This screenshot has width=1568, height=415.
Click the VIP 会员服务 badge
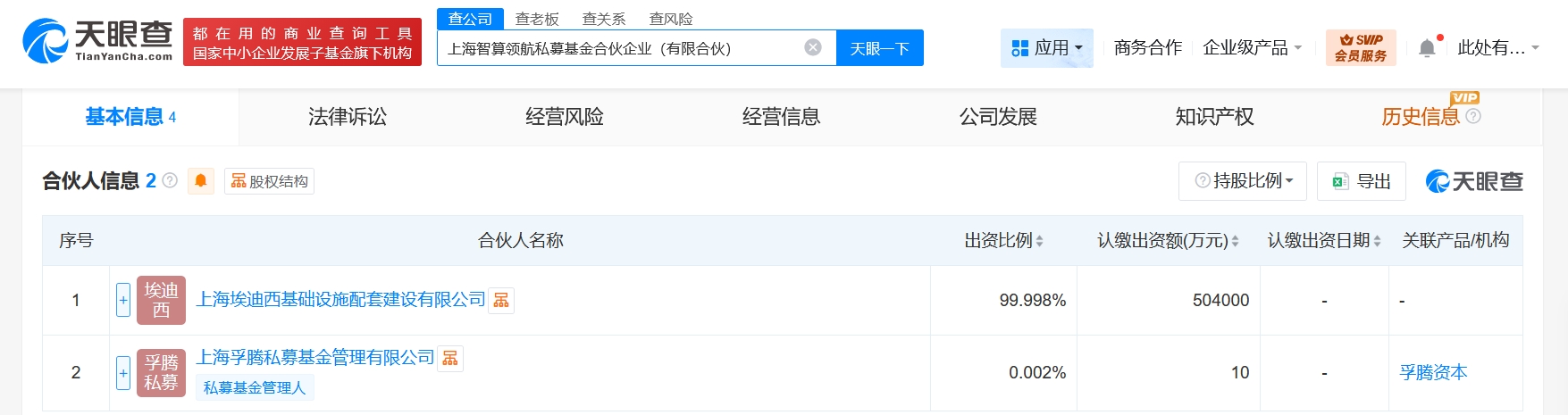click(x=1360, y=48)
